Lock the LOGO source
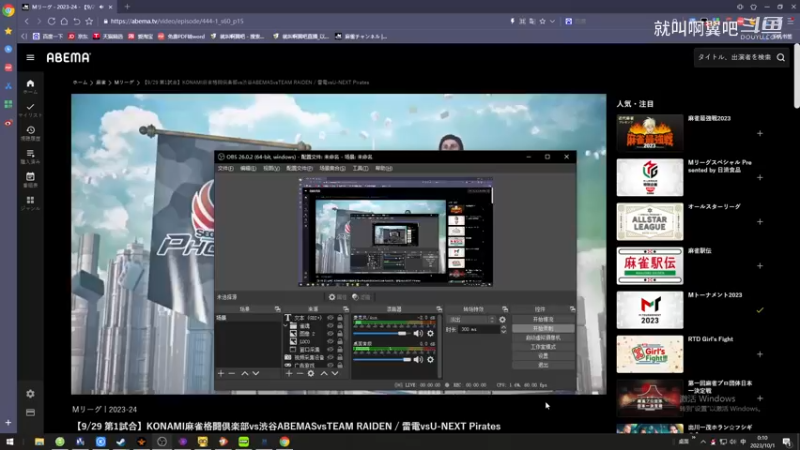The height and width of the screenshot is (450, 800). [340, 342]
